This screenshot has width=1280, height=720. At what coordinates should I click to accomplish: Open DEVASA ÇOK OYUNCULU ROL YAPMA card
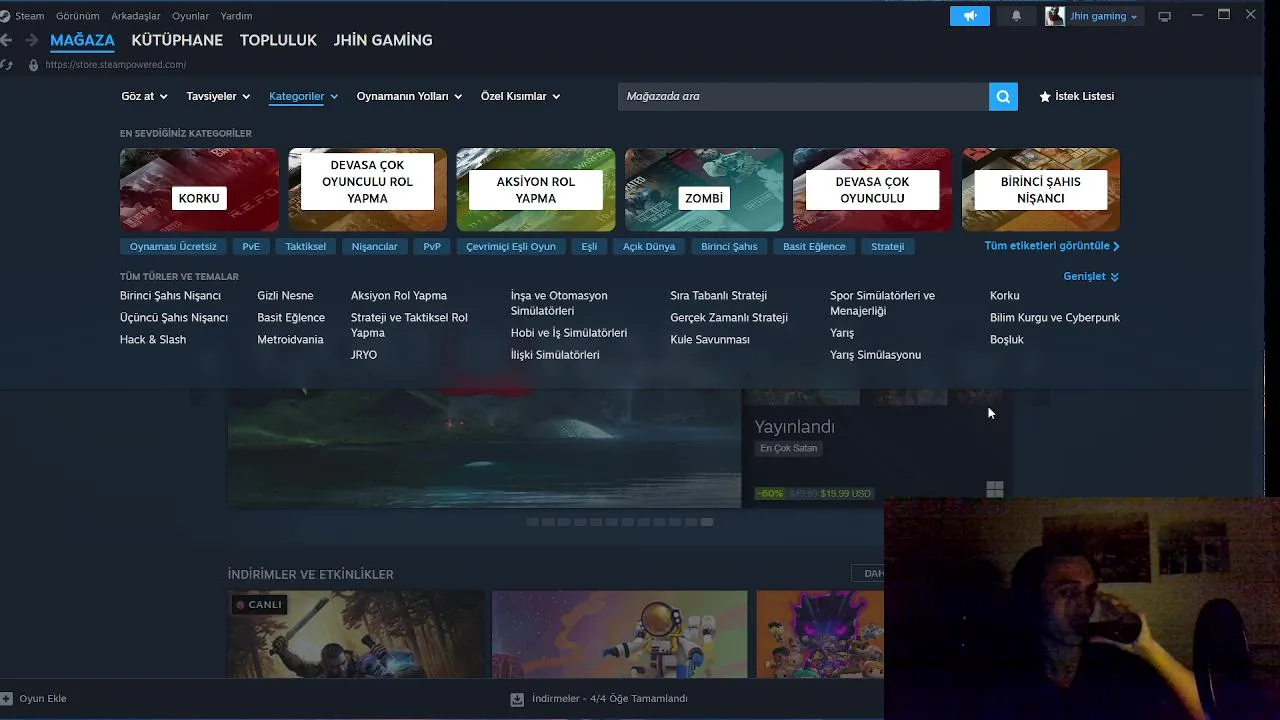[367, 190]
